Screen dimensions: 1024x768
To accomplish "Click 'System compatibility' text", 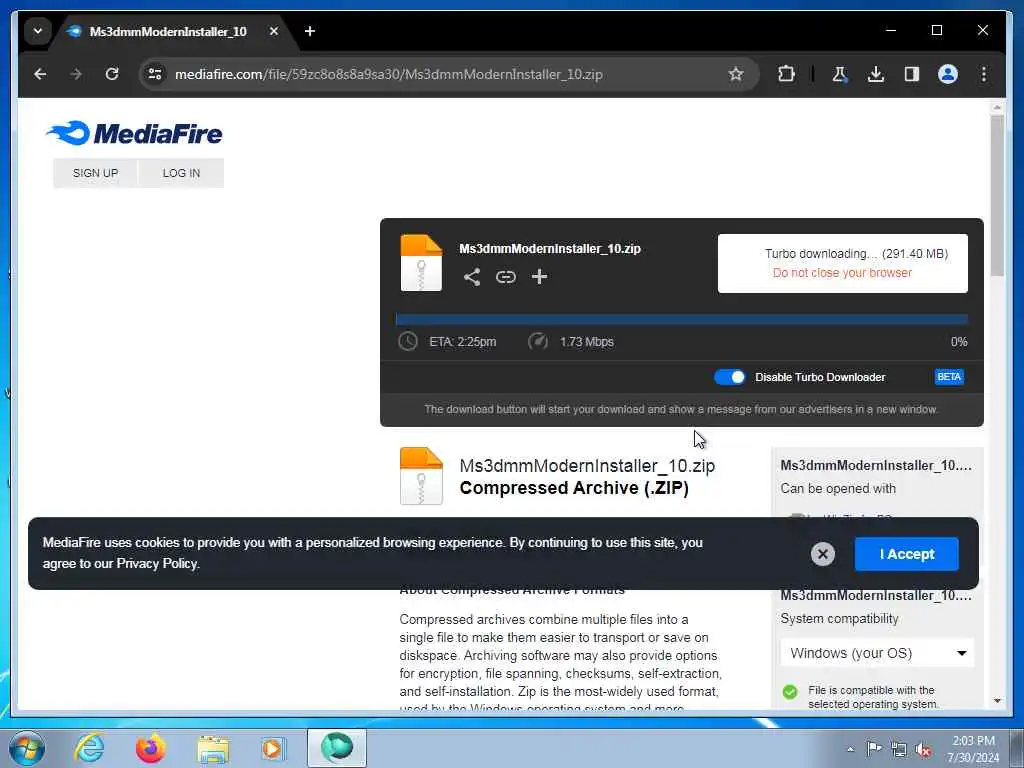I will (x=839, y=618).
